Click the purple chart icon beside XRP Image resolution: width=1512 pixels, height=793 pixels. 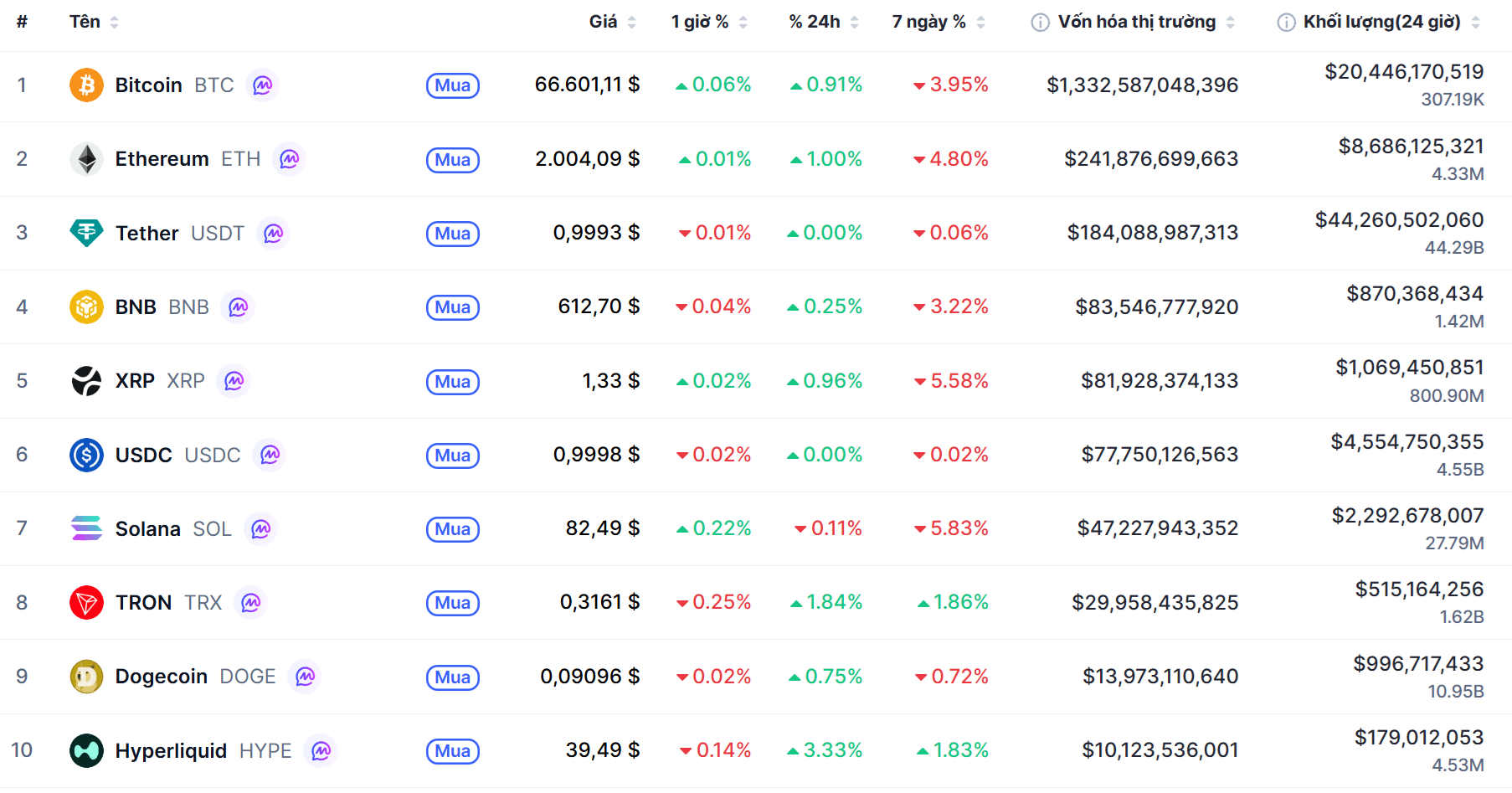tap(234, 381)
